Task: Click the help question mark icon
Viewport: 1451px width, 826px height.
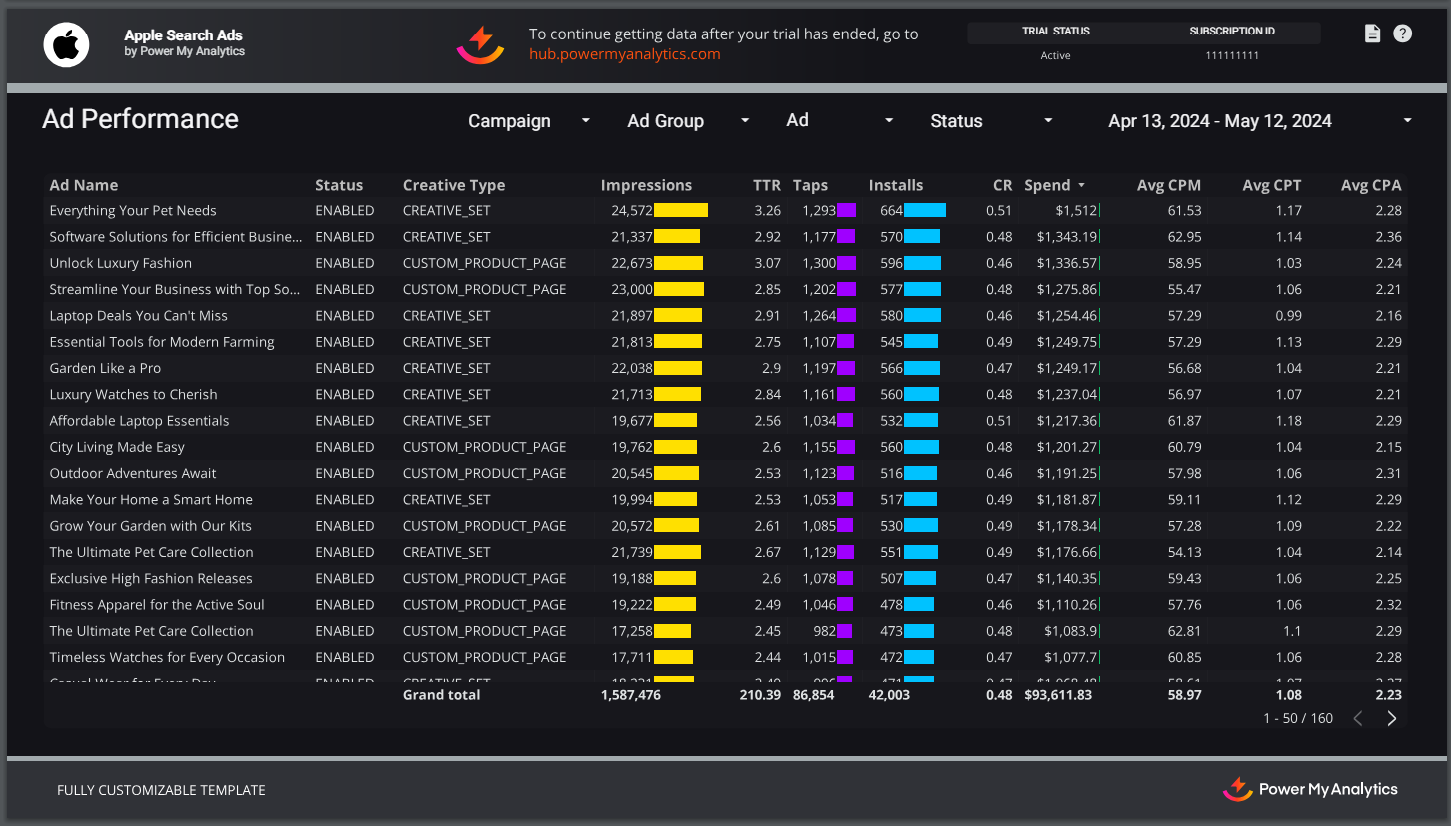Action: [1403, 34]
